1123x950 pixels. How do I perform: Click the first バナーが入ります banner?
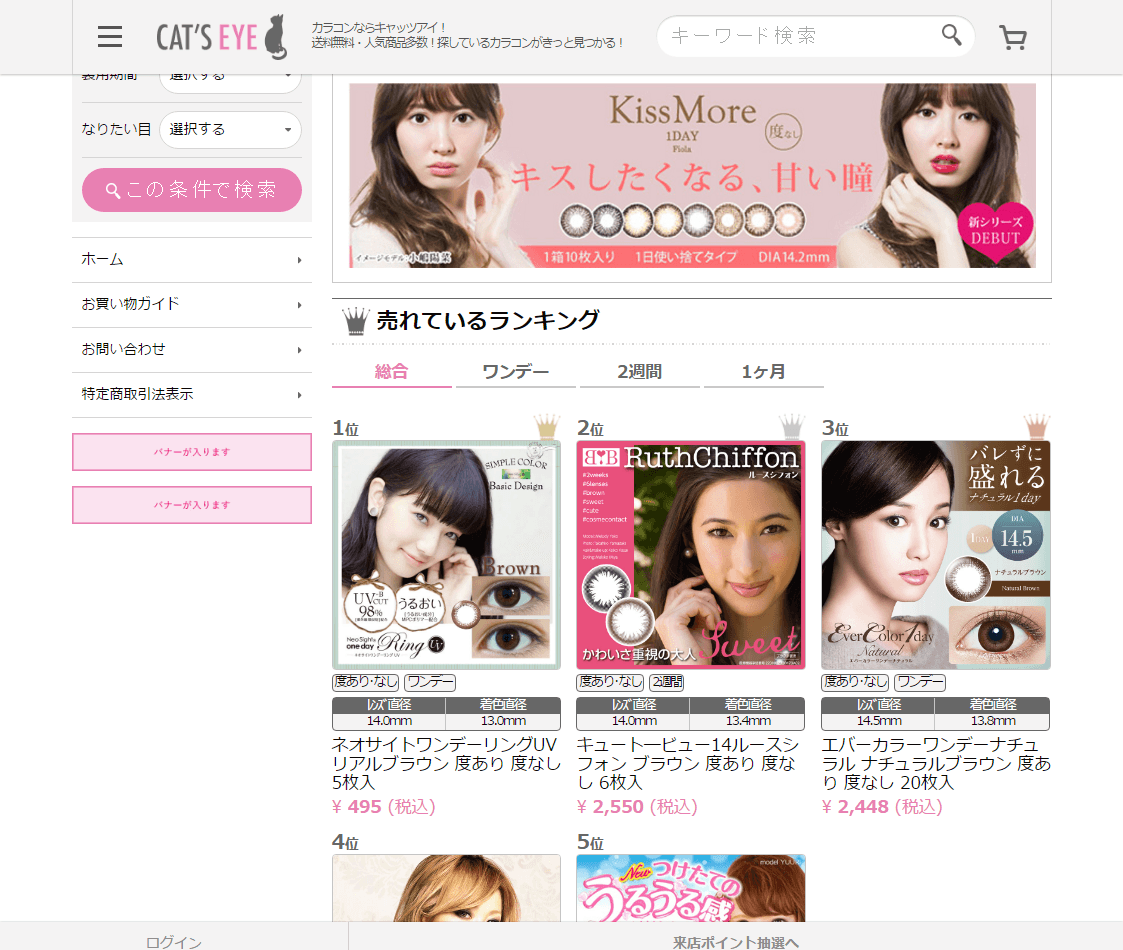coord(192,452)
